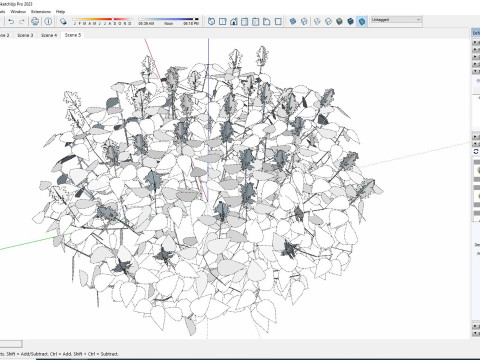
Task: Open the Extensions menu
Action: 41,12
